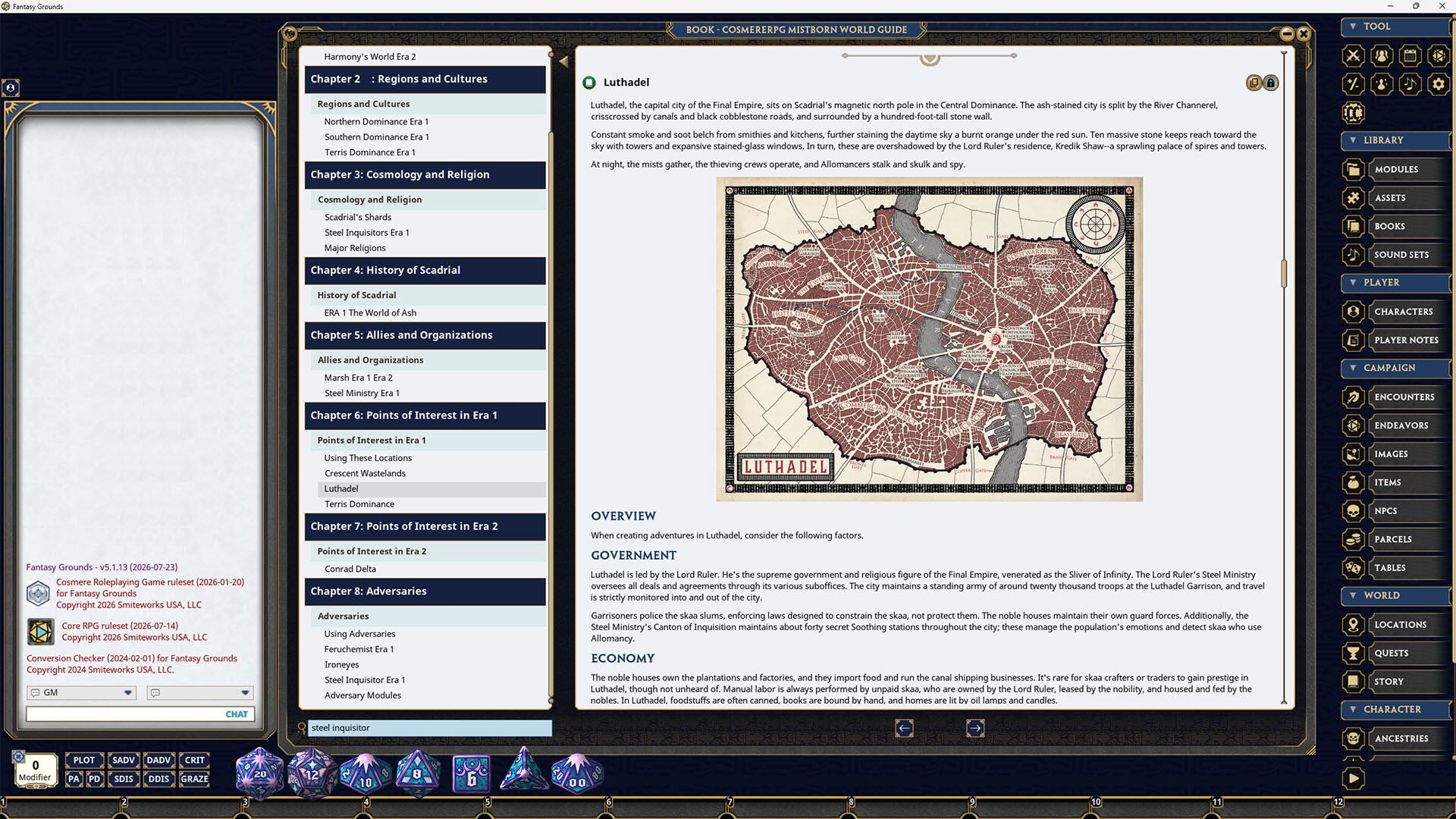Roll the d6 die
This screenshot has height=819, width=1456.
(471, 775)
